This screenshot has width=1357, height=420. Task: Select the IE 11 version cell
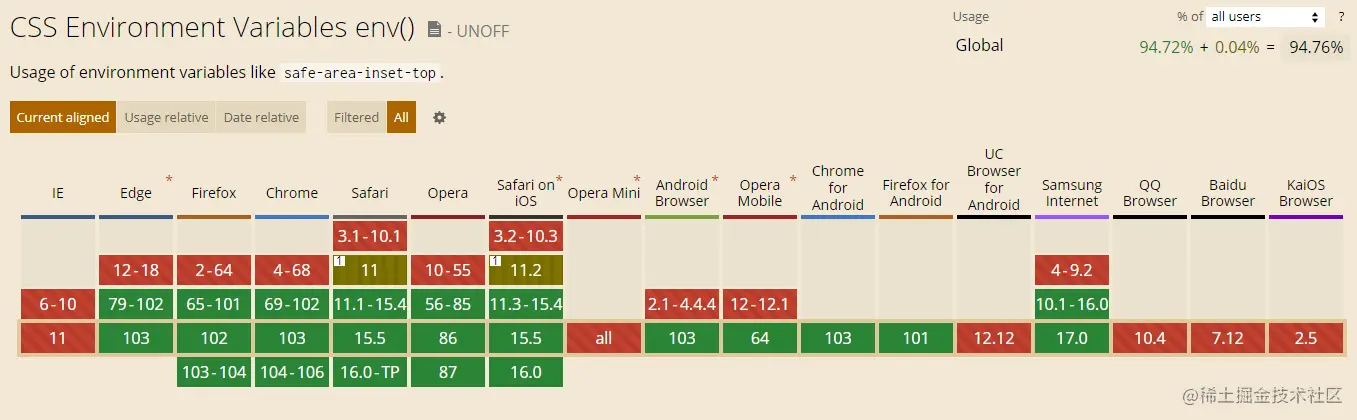pyautogui.click(x=58, y=338)
